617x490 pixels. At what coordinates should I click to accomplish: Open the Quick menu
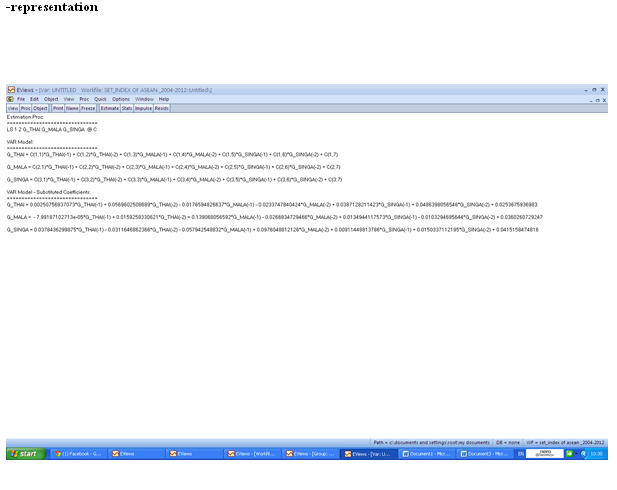100,99
